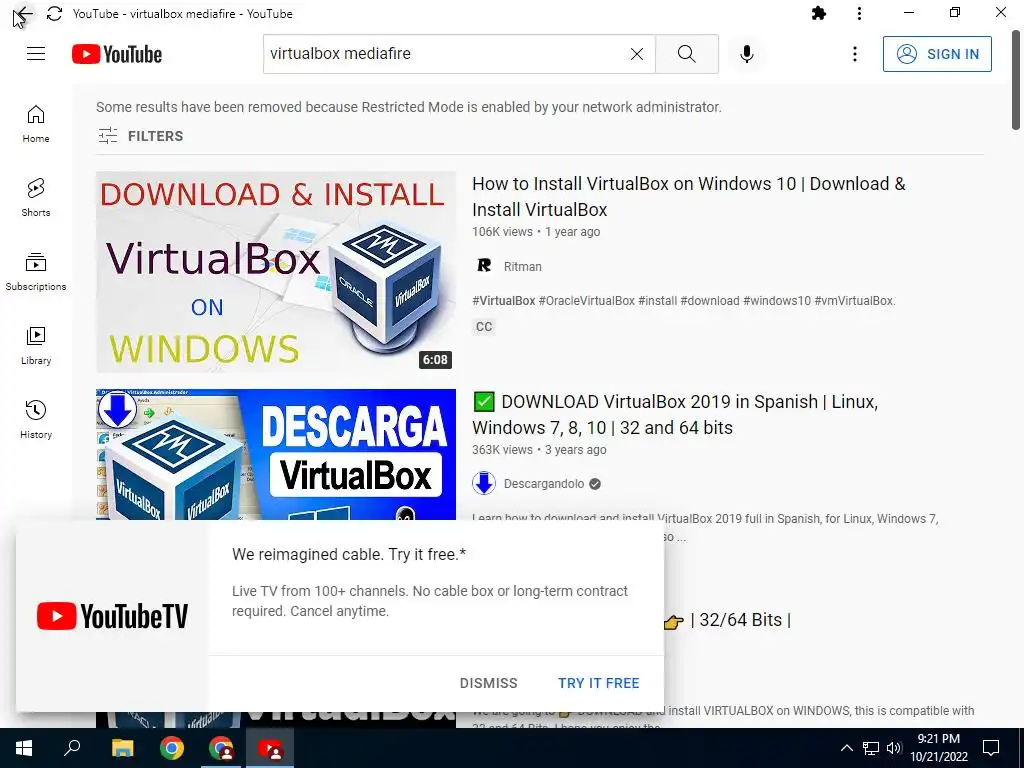Click the YouTube logo
The height and width of the screenshot is (768, 1024).
pyautogui.click(x=117, y=54)
